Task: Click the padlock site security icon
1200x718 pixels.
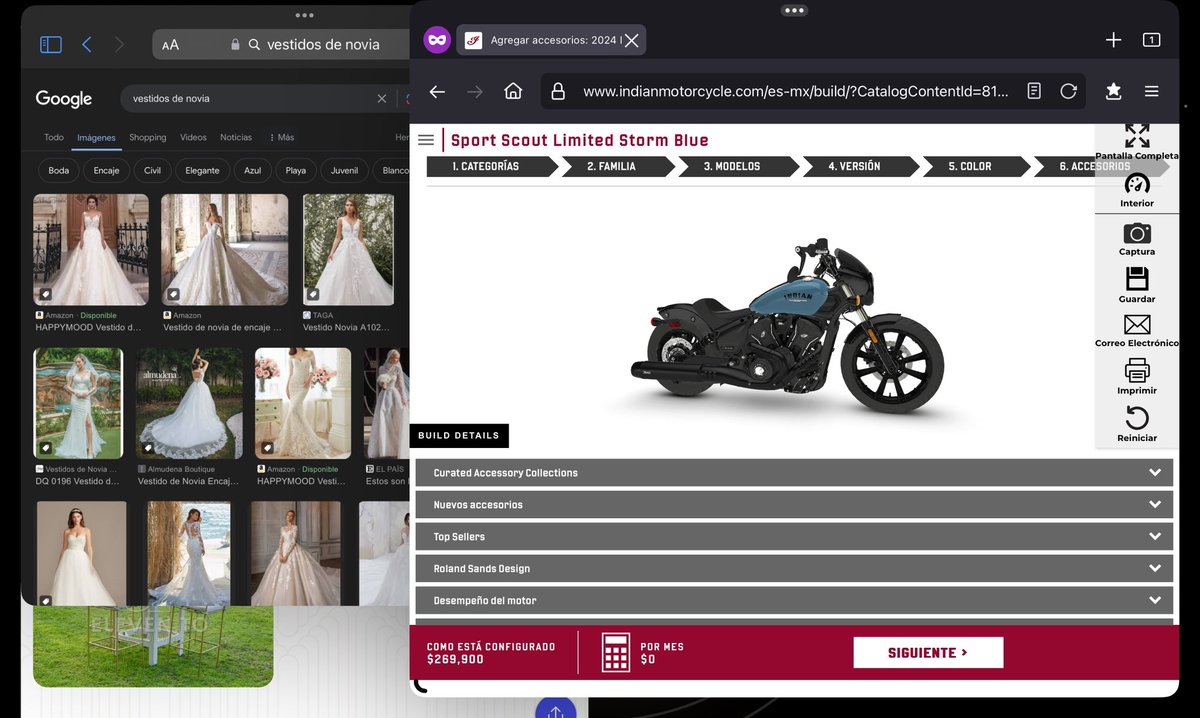Action: (558, 91)
